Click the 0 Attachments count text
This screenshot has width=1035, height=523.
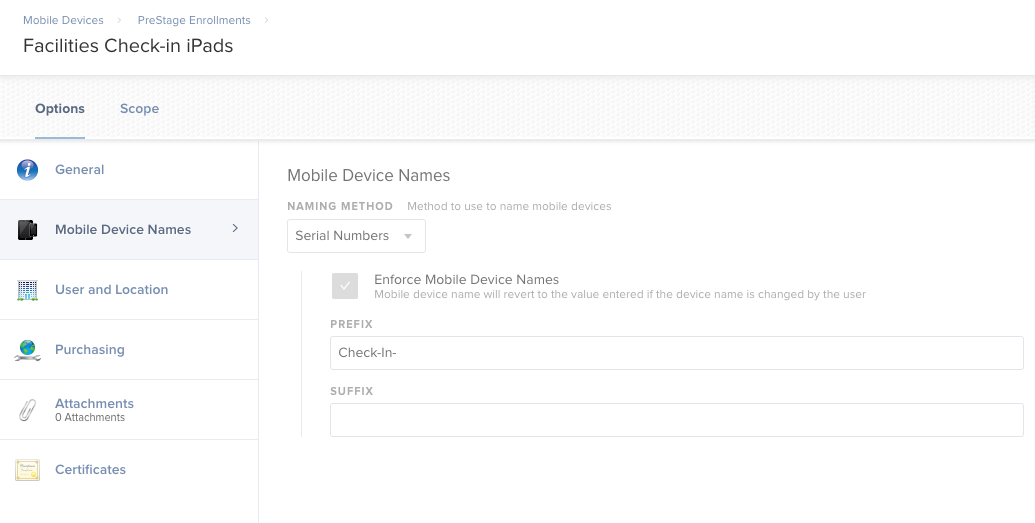point(90,418)
